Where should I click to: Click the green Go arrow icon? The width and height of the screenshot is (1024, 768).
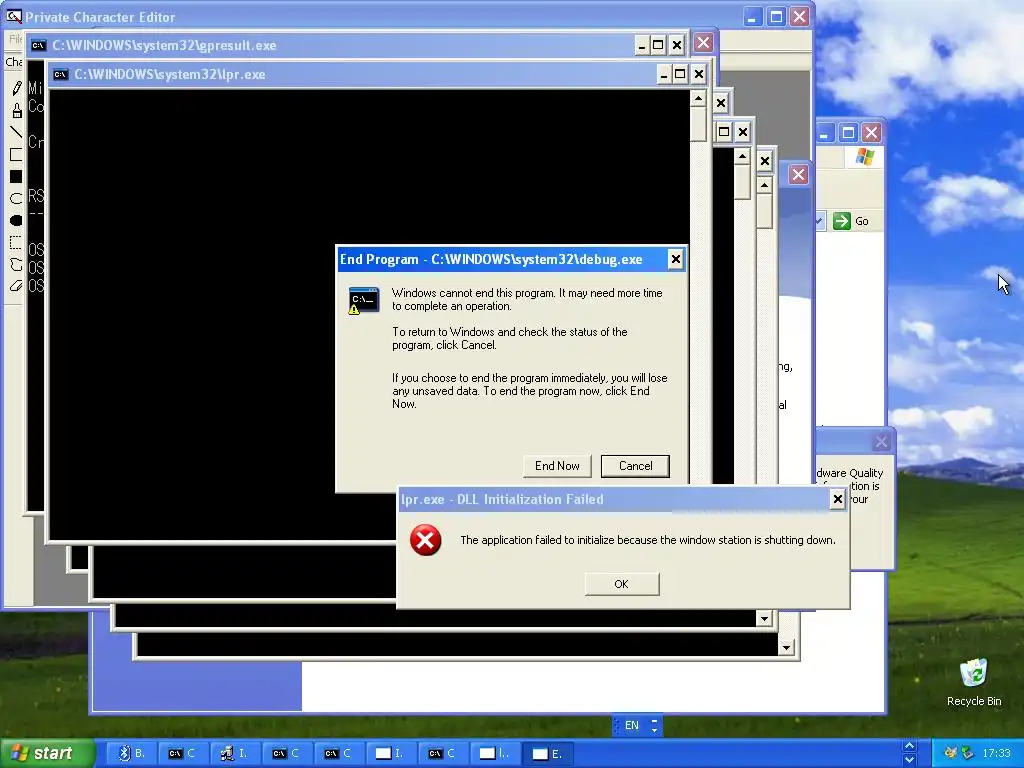pyautogui.click(x=842, y=221)
